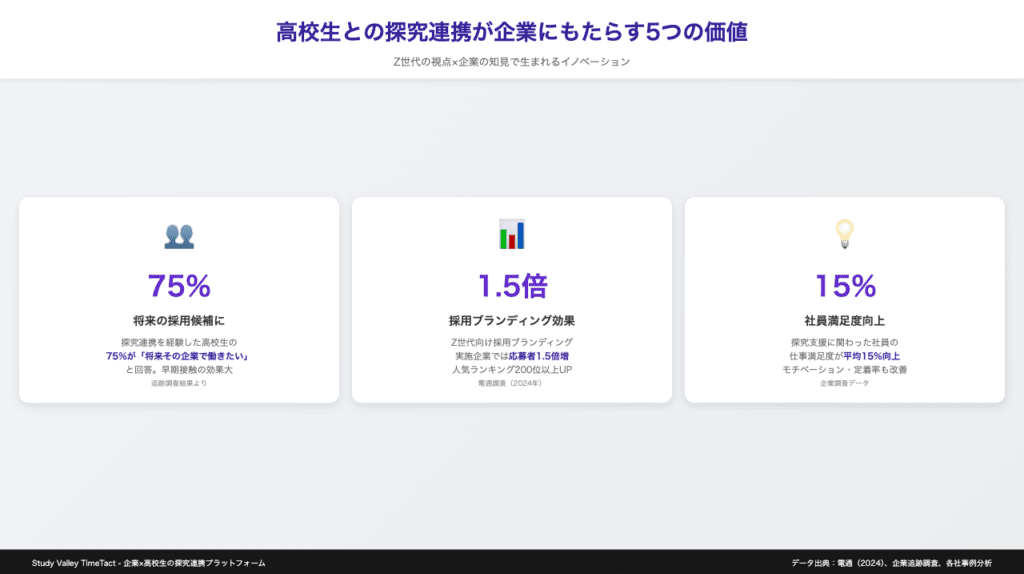This screenshot has width=1024, height=574.
Task: Select the 人気ランキング200位以上UP line
Action: click(511, 370)
